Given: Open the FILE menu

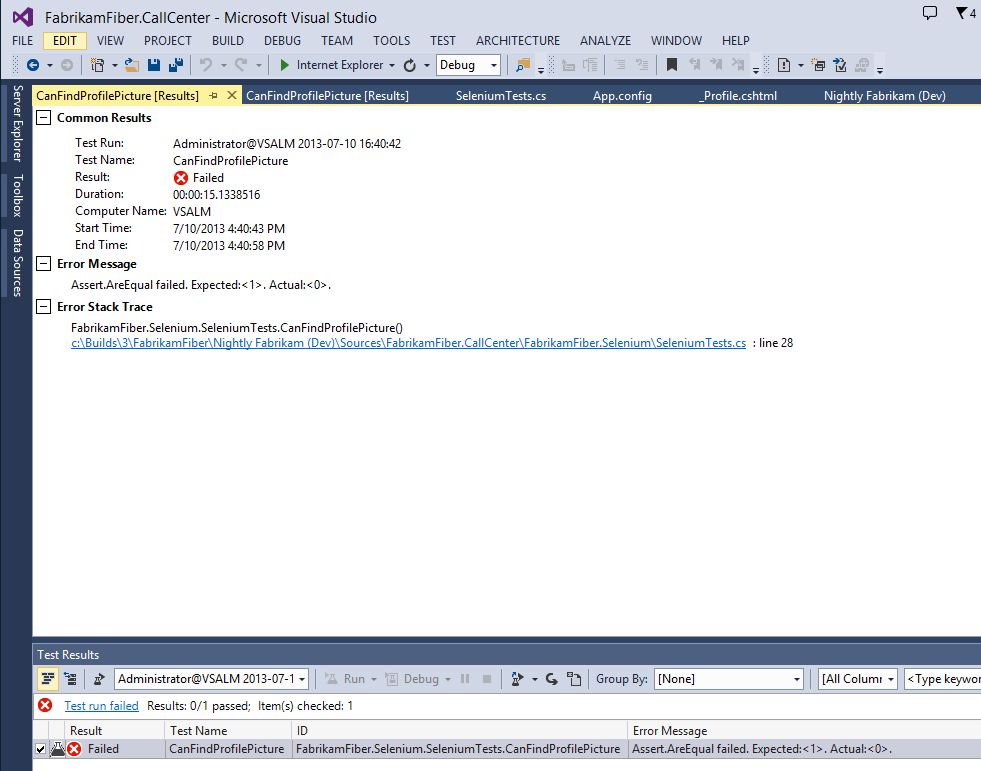Looking at the screenshot, I should [23, 41].
